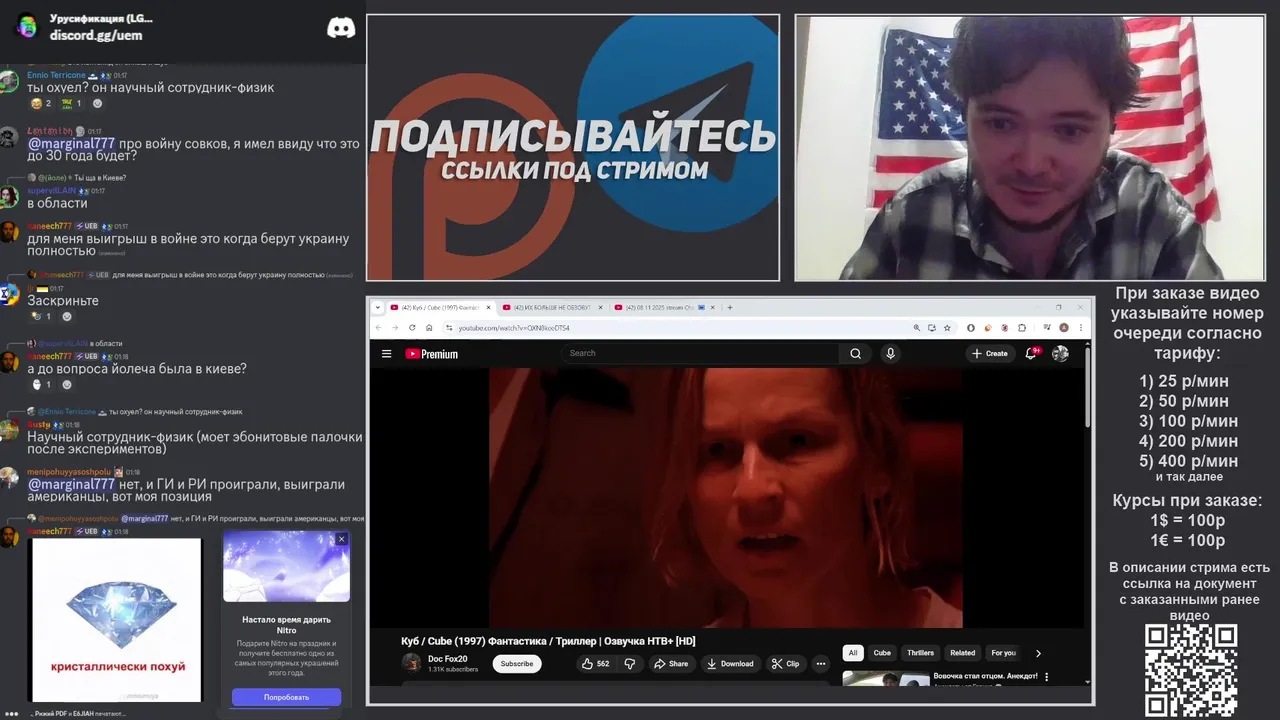This screenshot has height=720, width=1280.
Task: Click the Create button
Action: point(989,353)
